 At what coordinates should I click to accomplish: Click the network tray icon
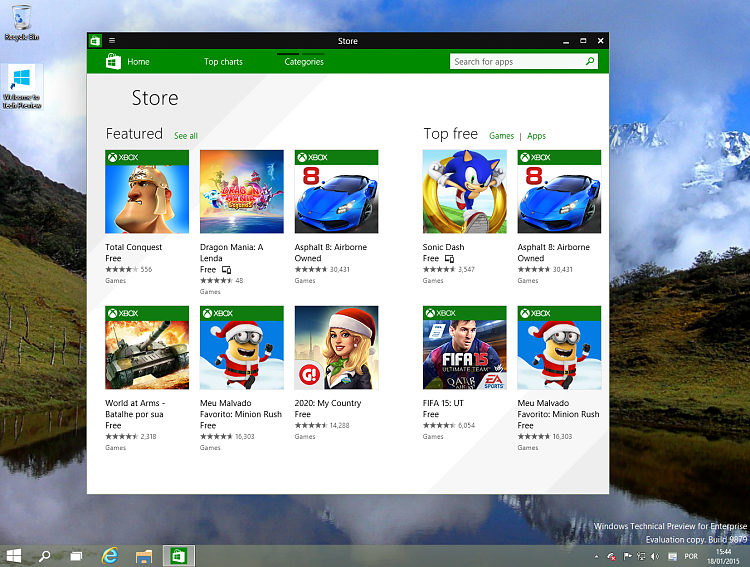(641, 556)
